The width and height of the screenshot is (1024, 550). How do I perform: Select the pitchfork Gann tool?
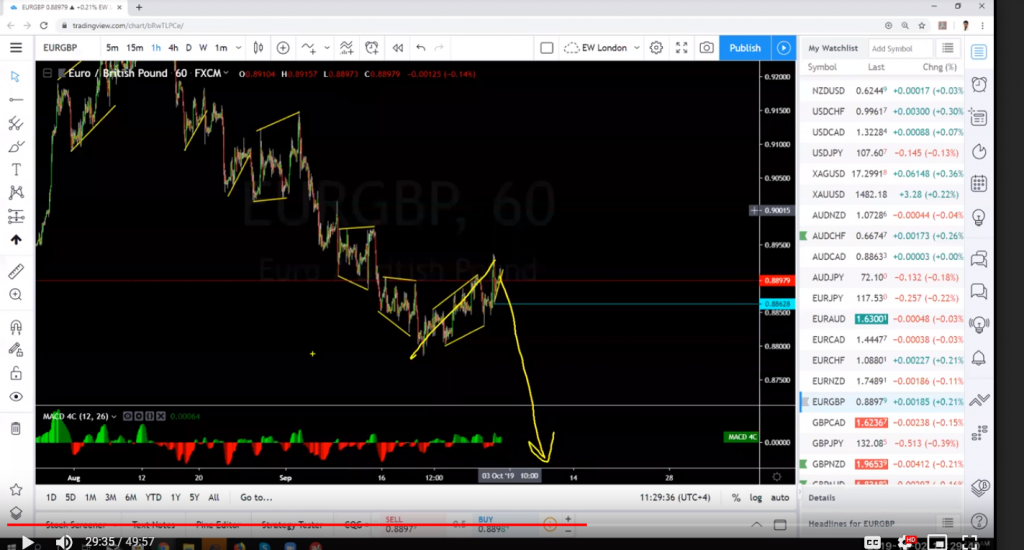(16, 123)
